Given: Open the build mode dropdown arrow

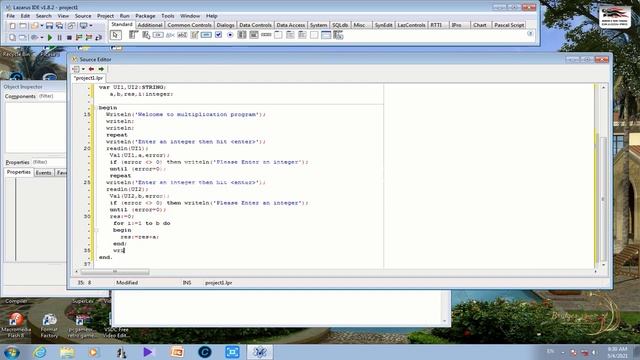Looking at the screenshot, I should [42, 37].
